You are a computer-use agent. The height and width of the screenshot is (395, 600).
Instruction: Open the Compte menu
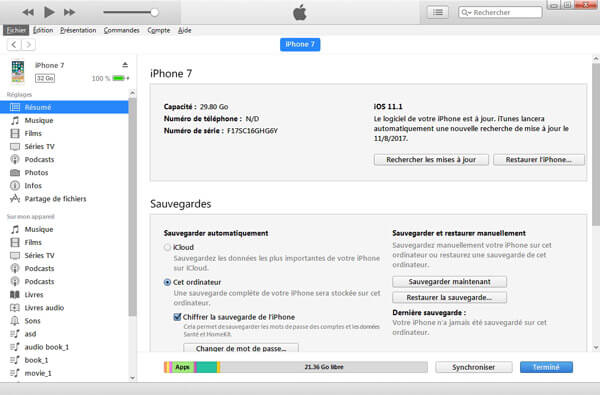tap(158, 30)
